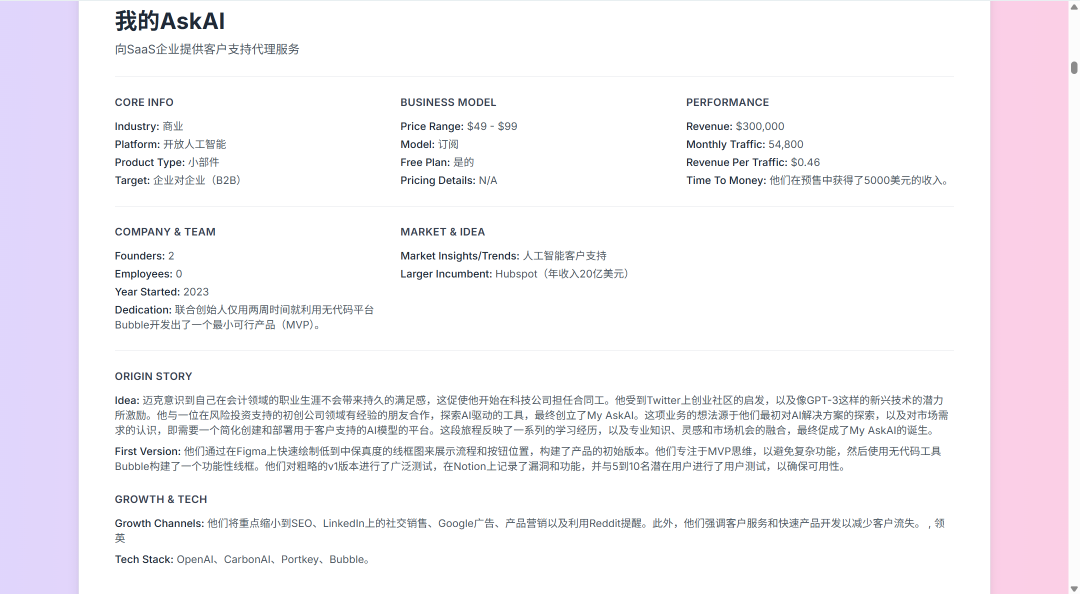This screenshot has width=1080, height=594.
Task: Click the COMPANY & TEAM heading
Action: [165, 232]
